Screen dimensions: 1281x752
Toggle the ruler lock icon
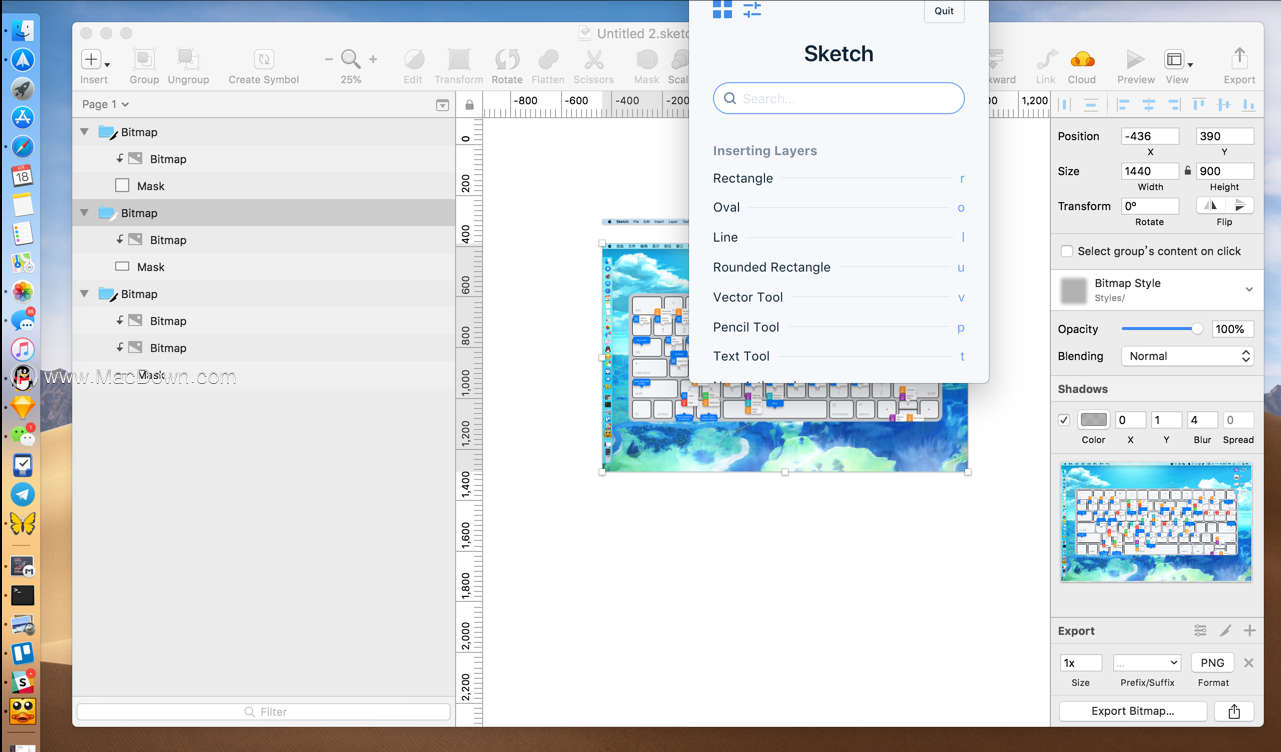coord(469,104)
